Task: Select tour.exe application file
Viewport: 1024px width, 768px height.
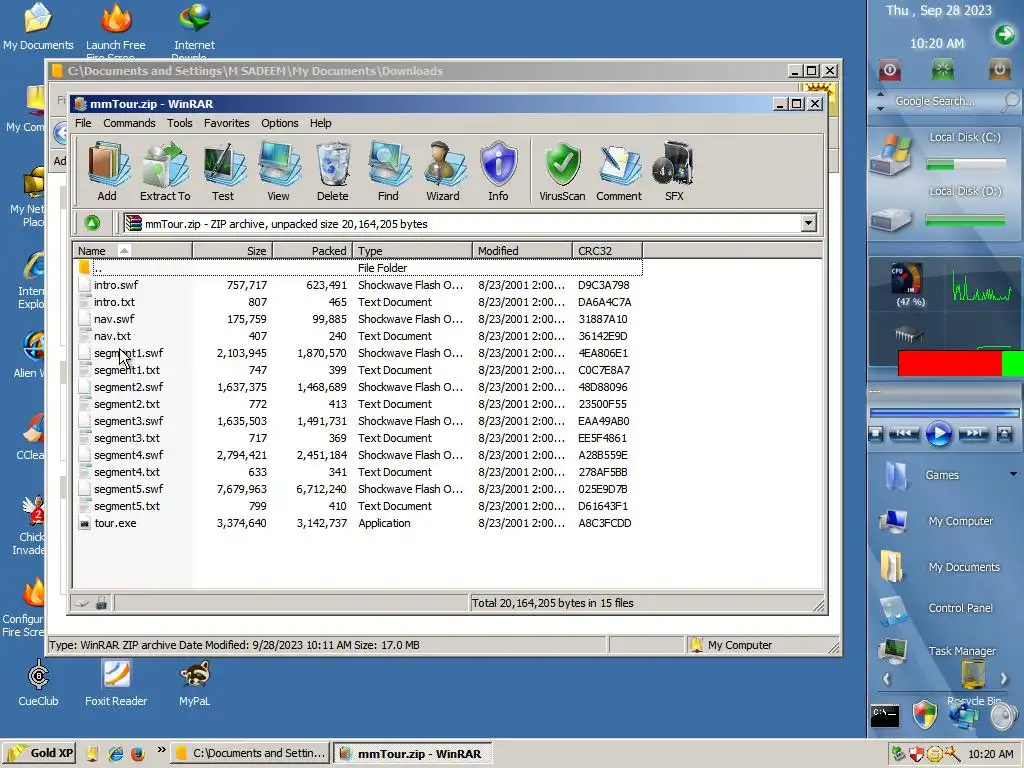Action: pos(358,522)
